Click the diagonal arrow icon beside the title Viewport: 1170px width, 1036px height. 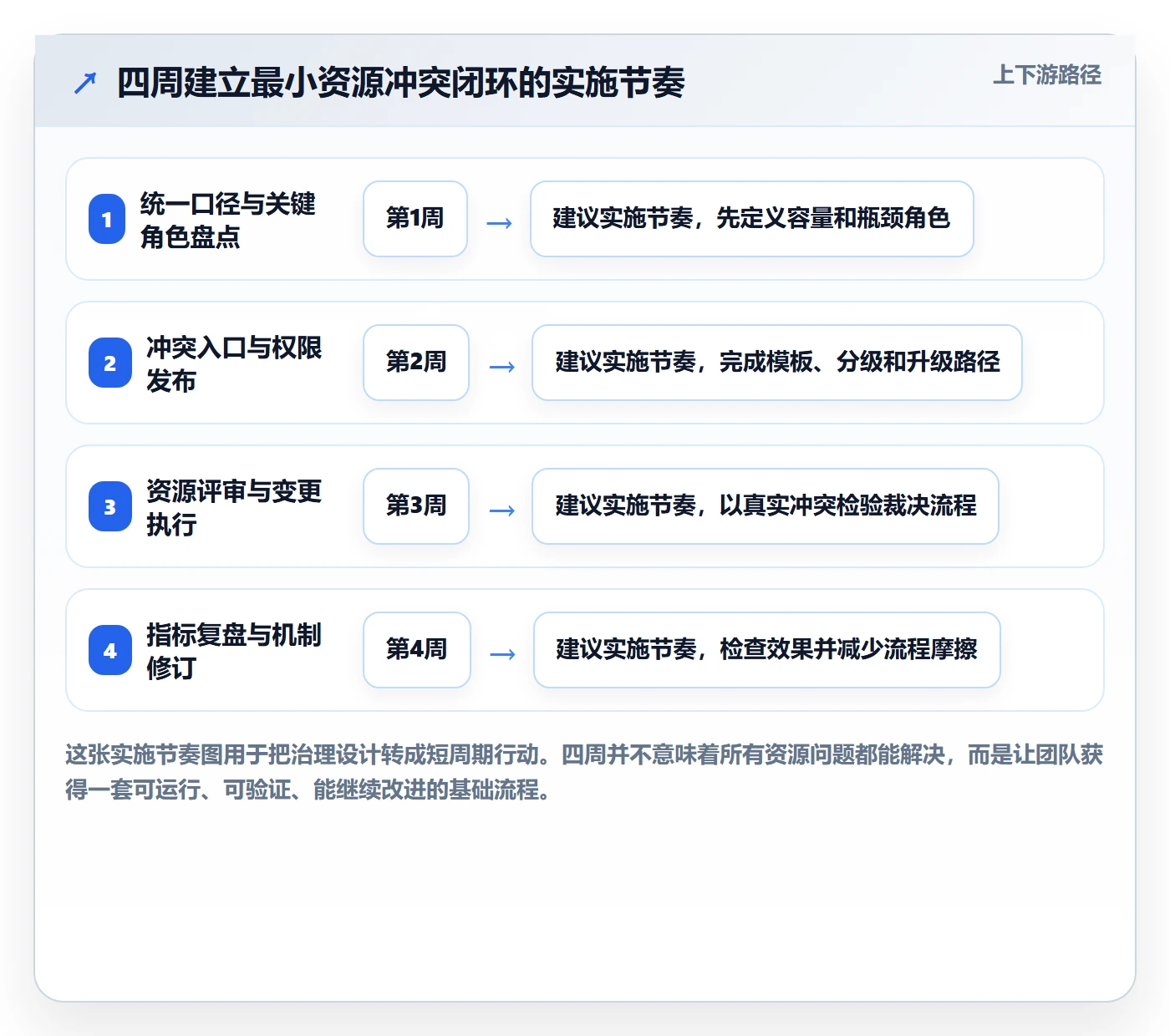click(85, 83)
